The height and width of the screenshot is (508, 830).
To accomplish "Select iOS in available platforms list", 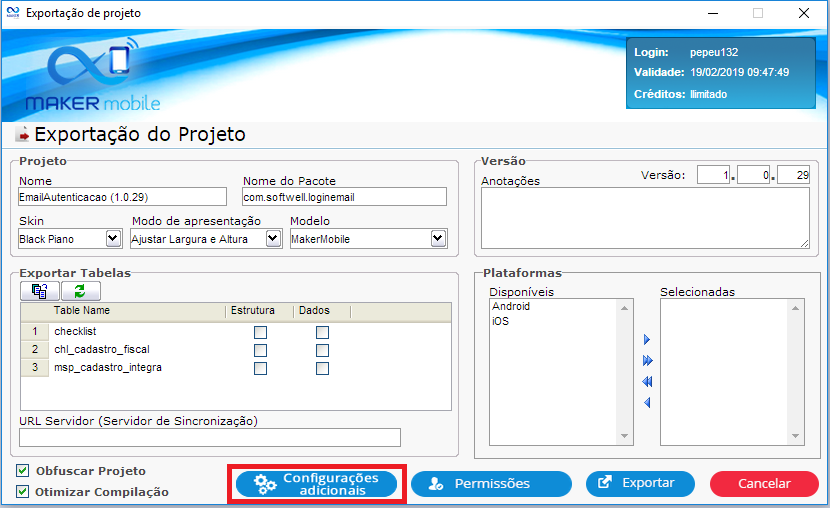I will click(500, 322).
